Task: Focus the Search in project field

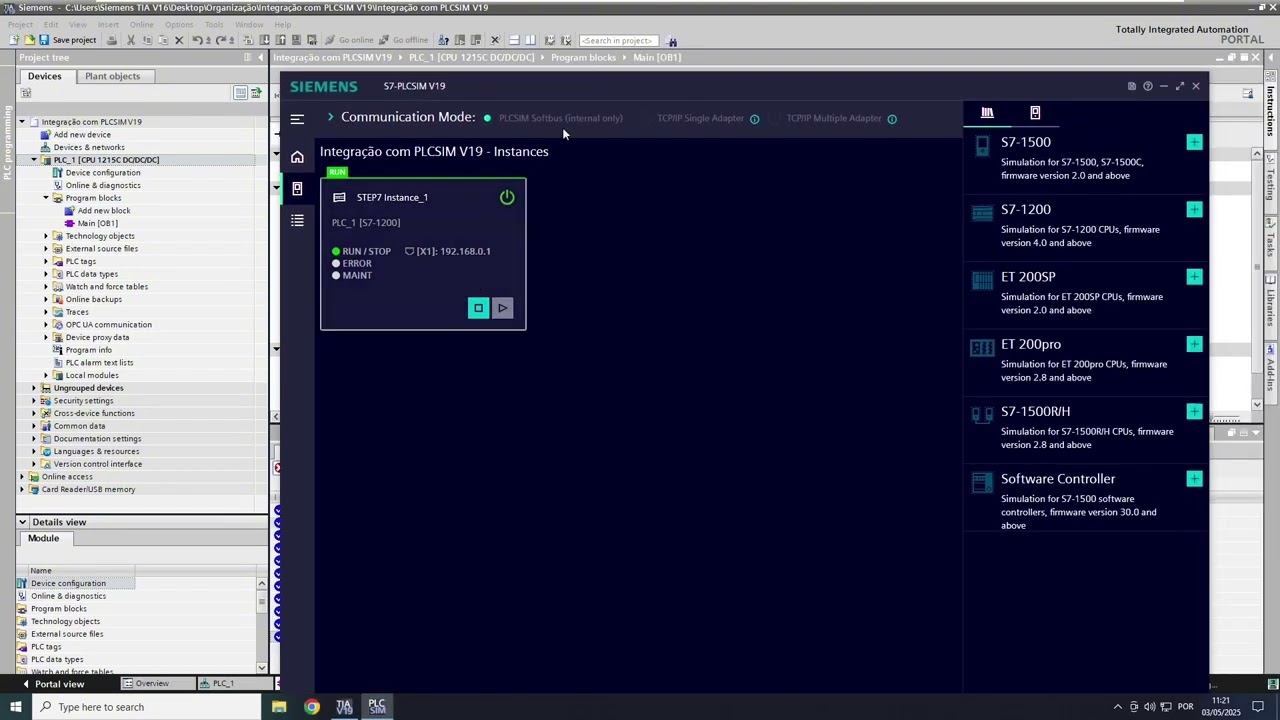Action: pyautogui.click(x=618, y=40)
